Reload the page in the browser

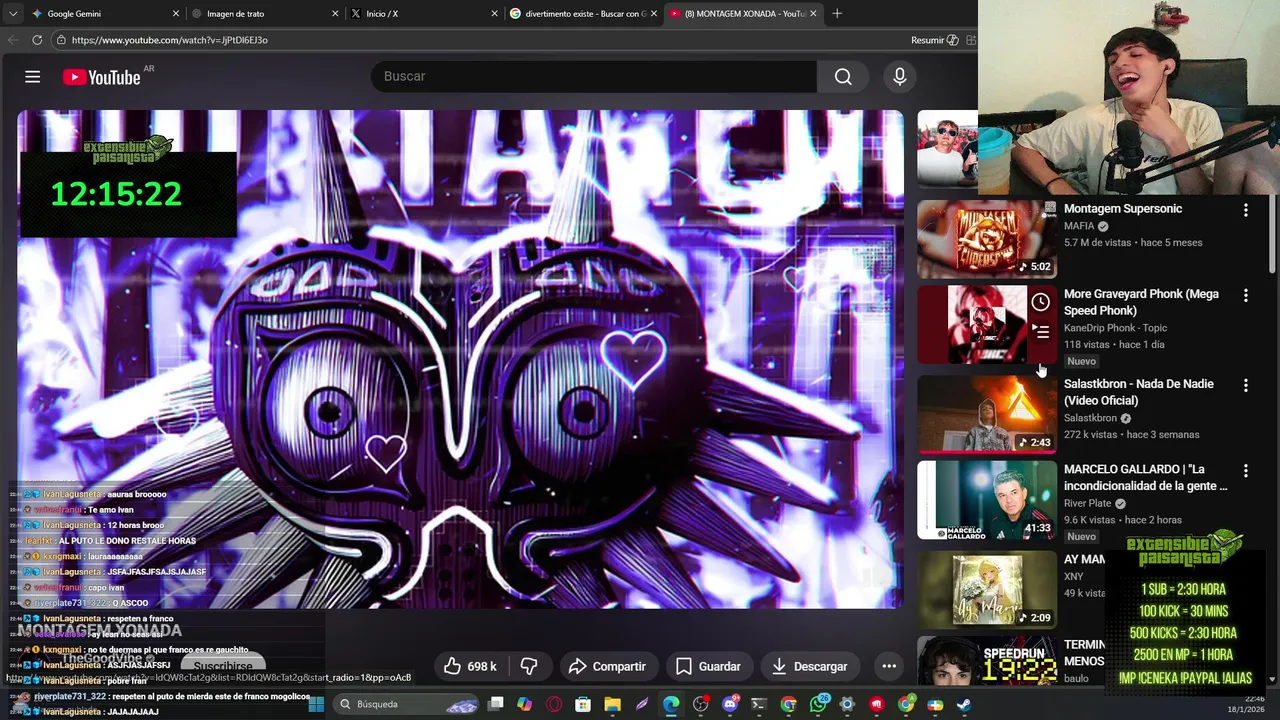(x=37, y=40)
